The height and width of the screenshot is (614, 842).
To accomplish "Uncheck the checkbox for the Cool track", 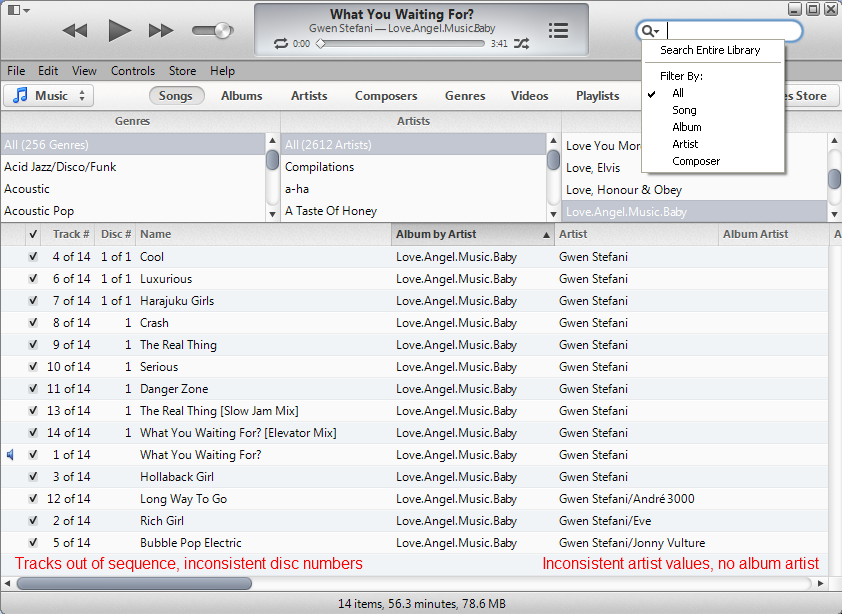I will (x=33, y=257).
